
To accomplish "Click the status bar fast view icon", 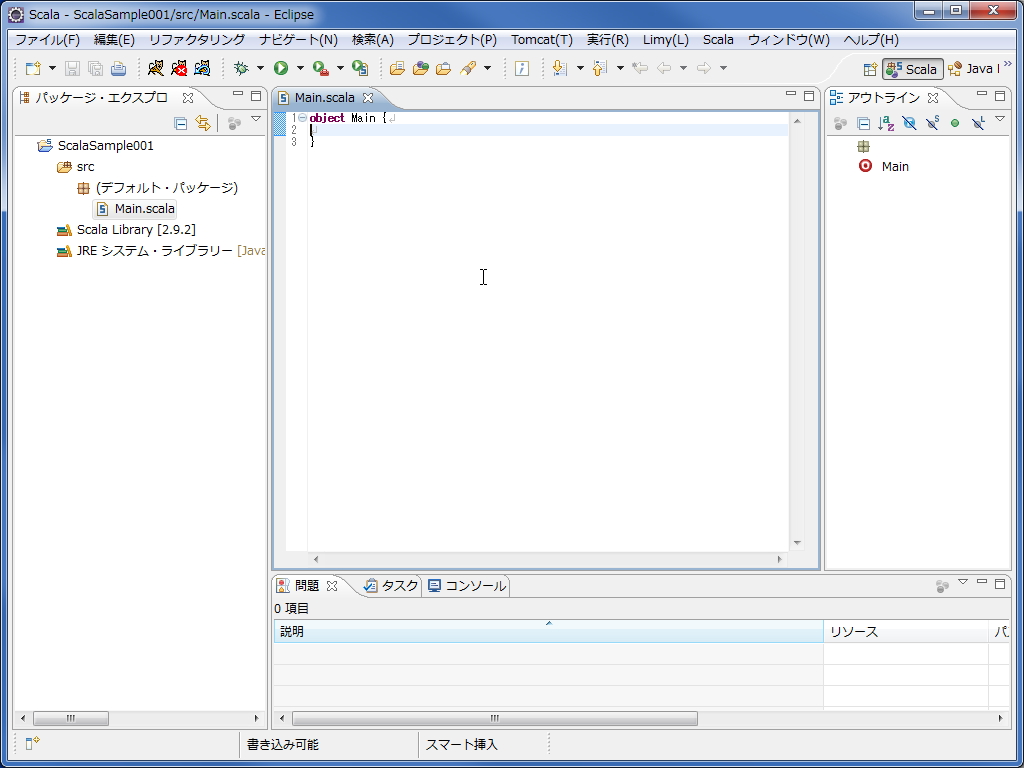I will (32, 743).
